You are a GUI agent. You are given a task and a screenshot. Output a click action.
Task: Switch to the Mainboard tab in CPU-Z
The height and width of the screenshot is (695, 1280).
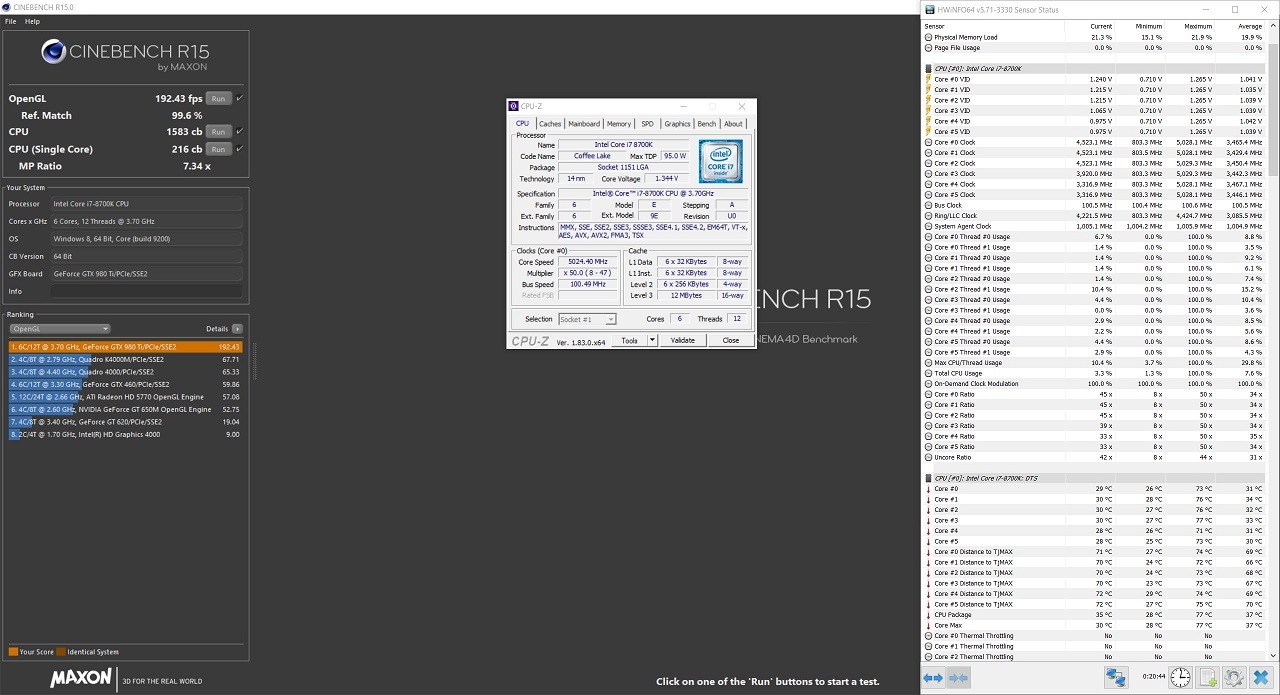pyautogui.click(x=584, y=124)
